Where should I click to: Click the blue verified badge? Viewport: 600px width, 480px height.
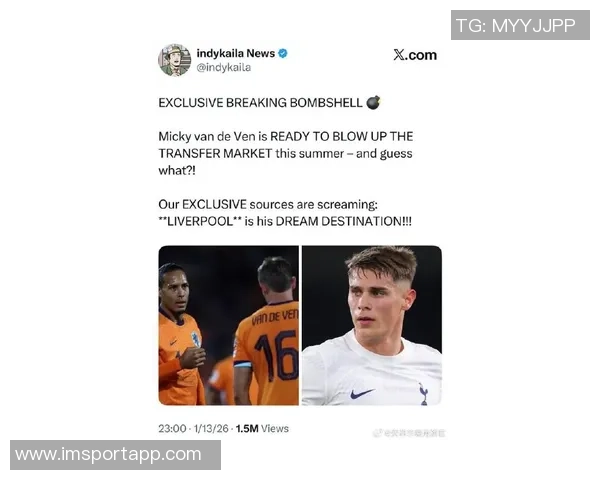click(282, 54)
